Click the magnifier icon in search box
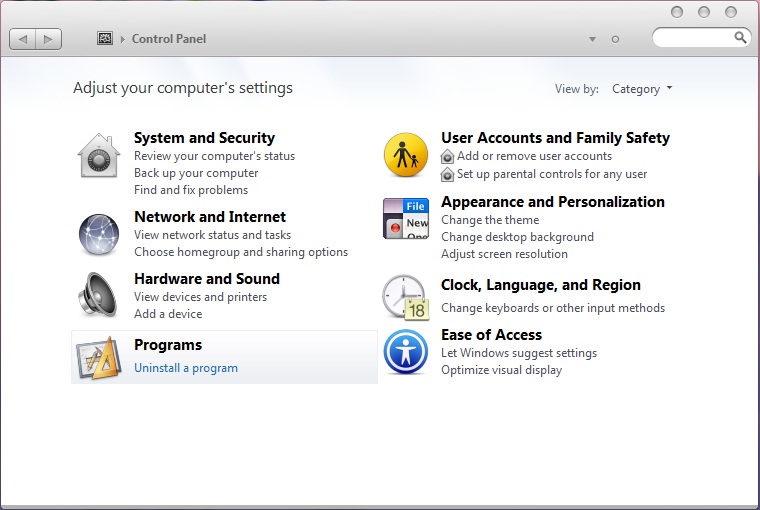This screenshot has height=510, width=760. click(x=740, y=37)
